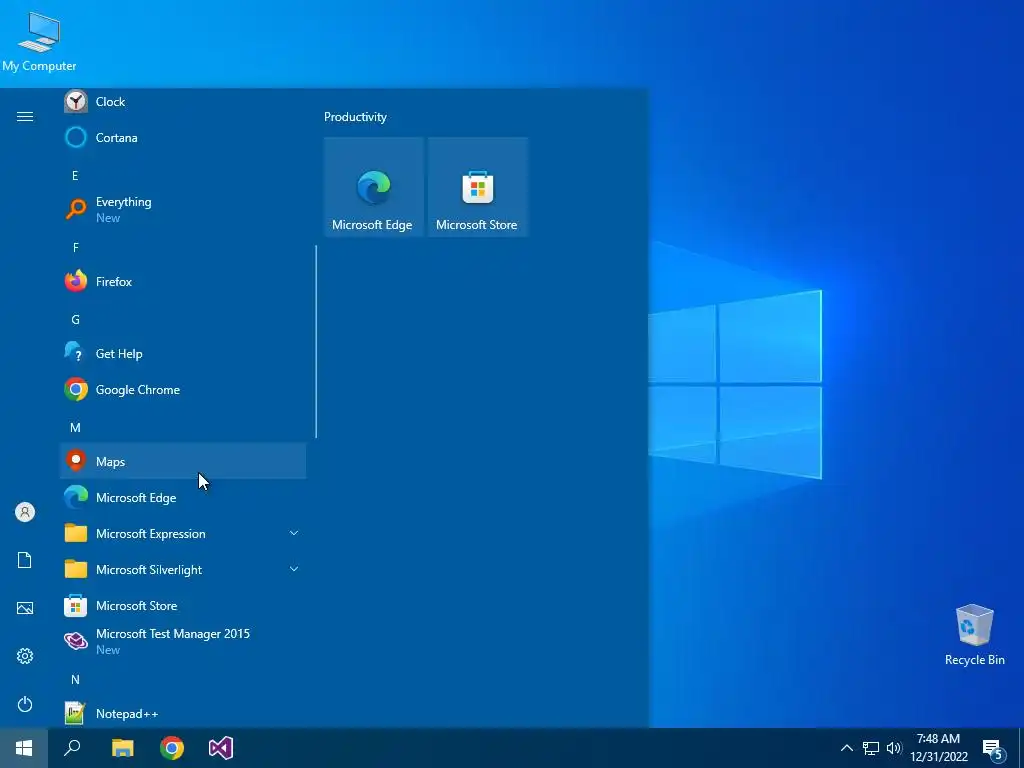The width and height of the screenshot is (1024, 768).
Task: Open Pictures from the Start sidebar
Action: point(25,608)
